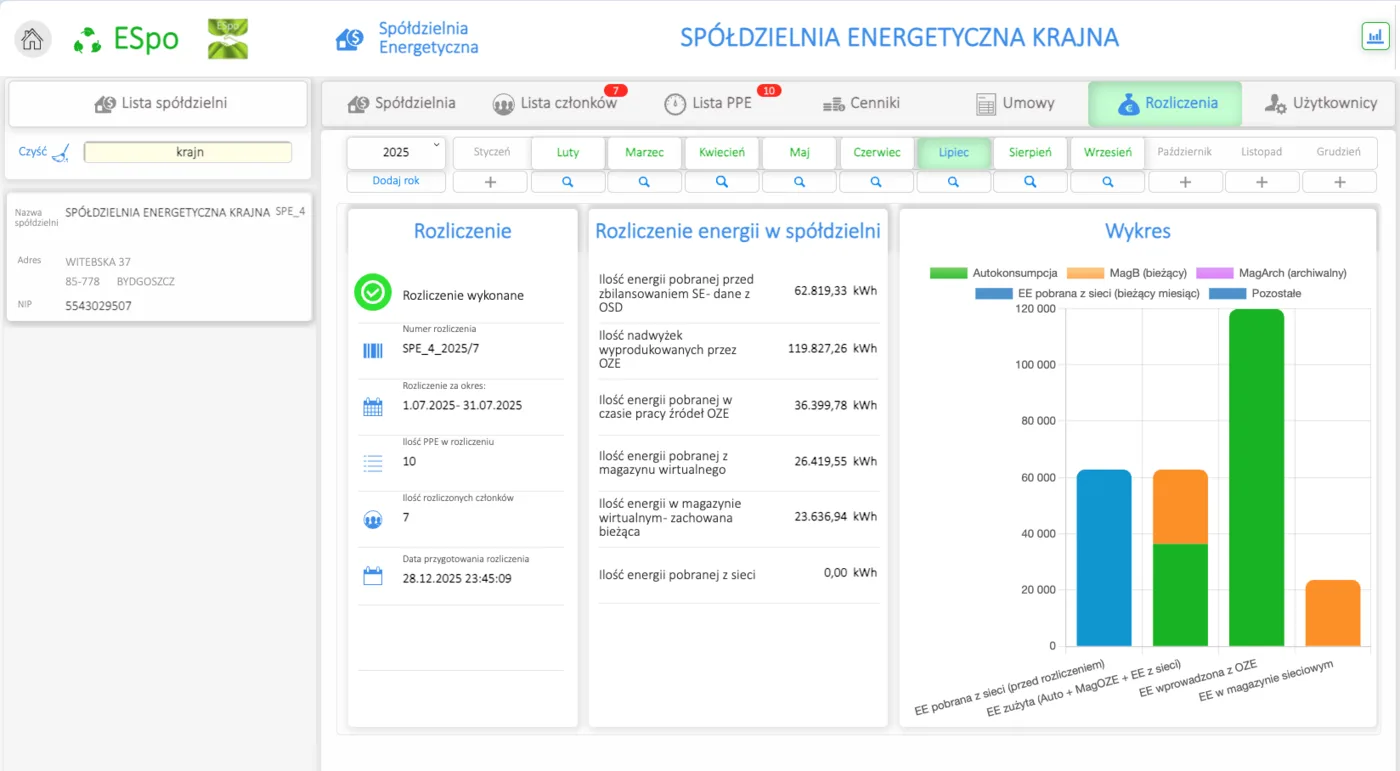This screenshot has width=1400, height=771.
Task: Select the Lipiec month button
Action: 954,153
